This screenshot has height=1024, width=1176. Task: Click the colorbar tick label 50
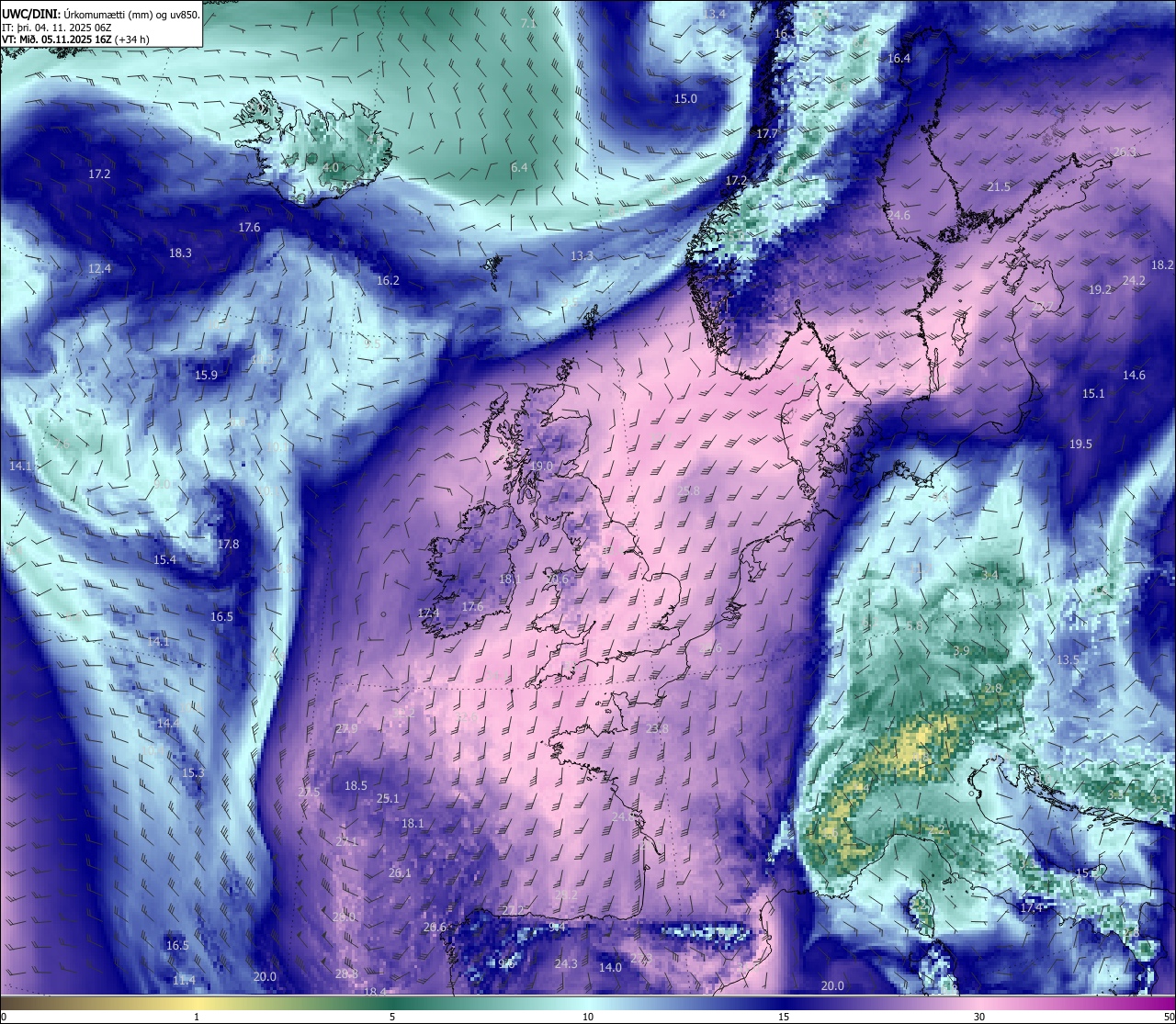click(1169, 1017)
